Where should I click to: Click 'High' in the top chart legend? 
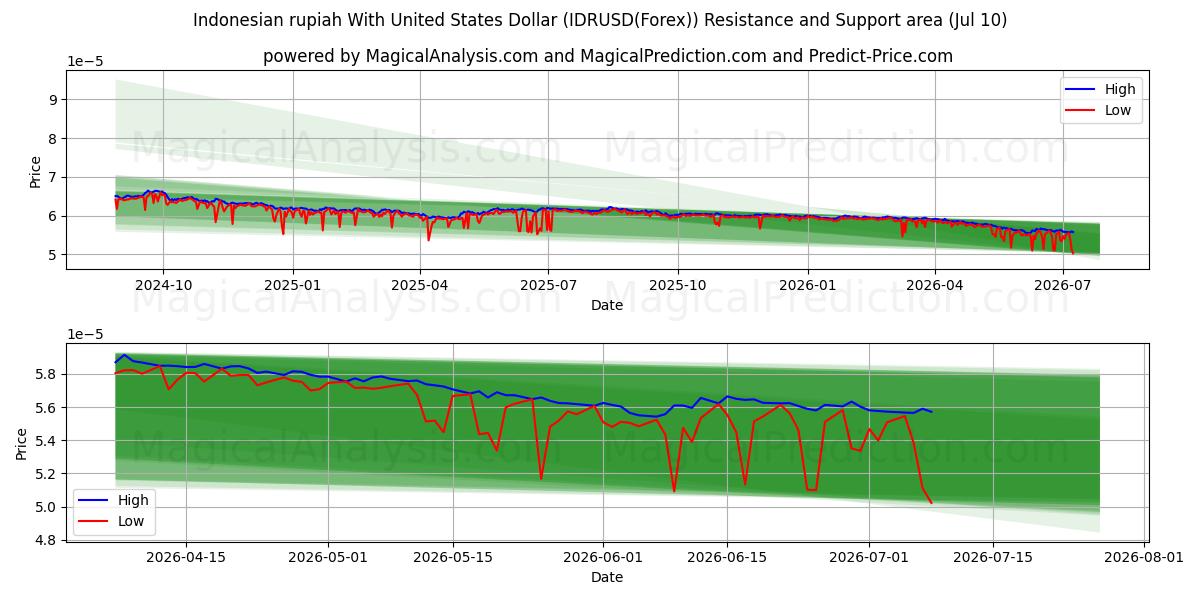point(1120,89)
